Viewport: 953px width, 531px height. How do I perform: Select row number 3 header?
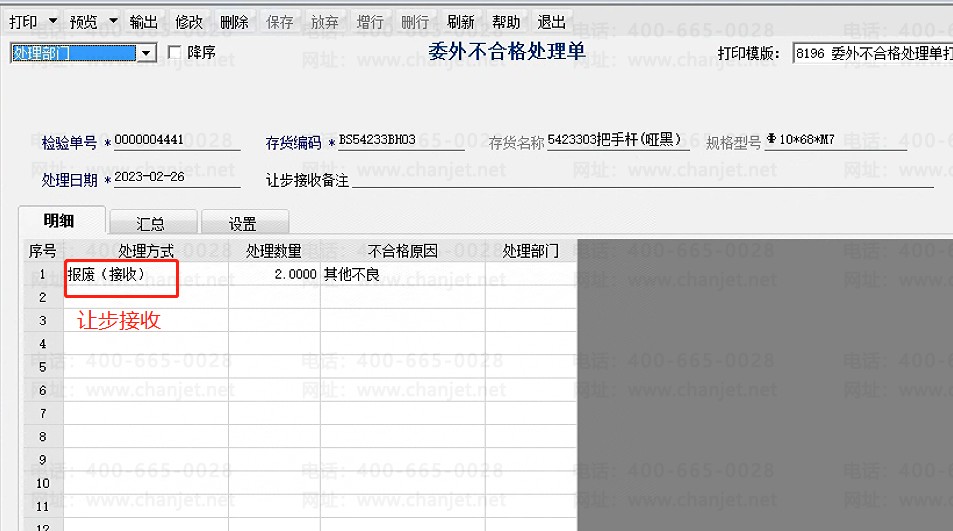tap(43, 320)
